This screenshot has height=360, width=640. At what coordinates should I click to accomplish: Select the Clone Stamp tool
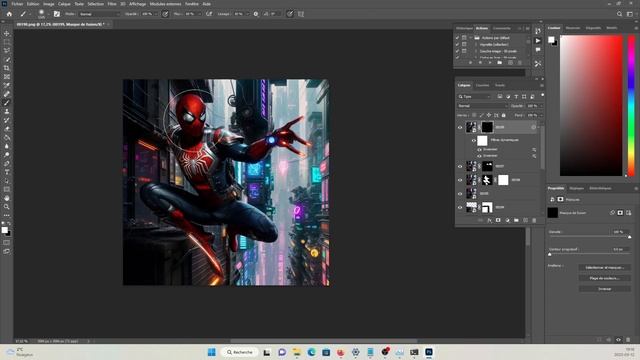point(7,111)
